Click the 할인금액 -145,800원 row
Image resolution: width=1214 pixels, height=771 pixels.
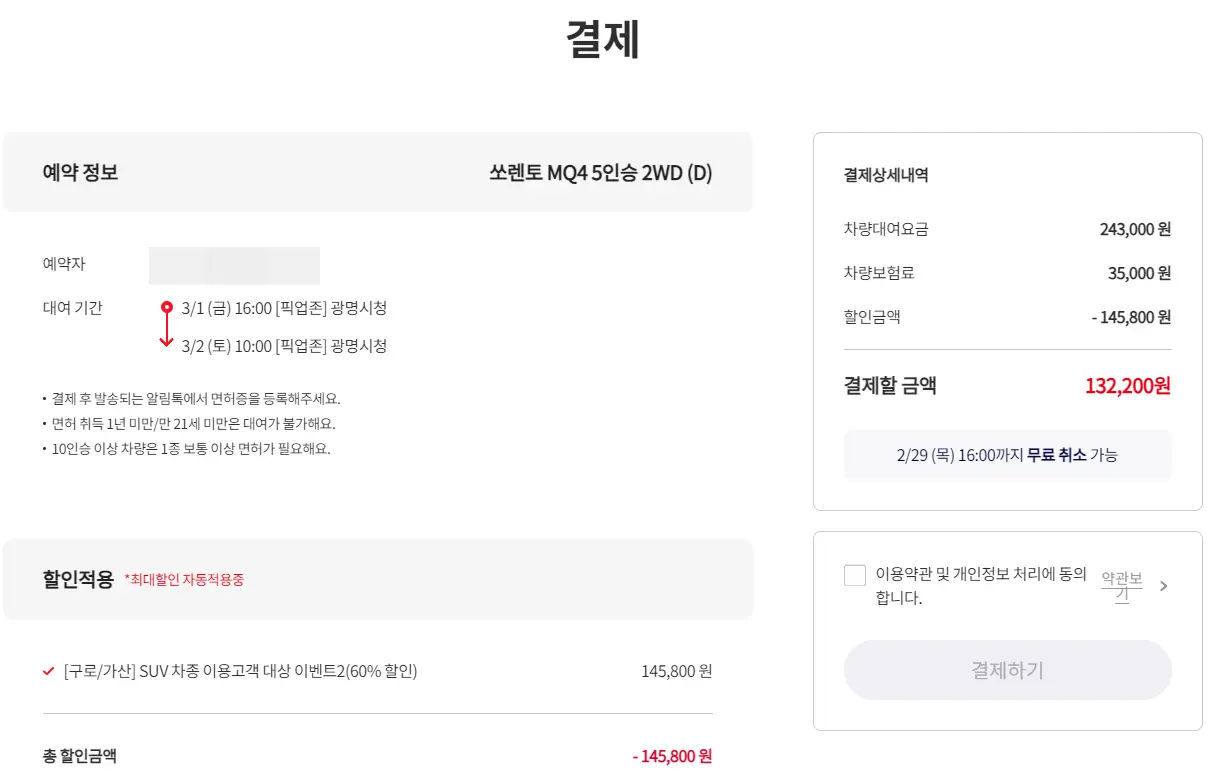1007,317
